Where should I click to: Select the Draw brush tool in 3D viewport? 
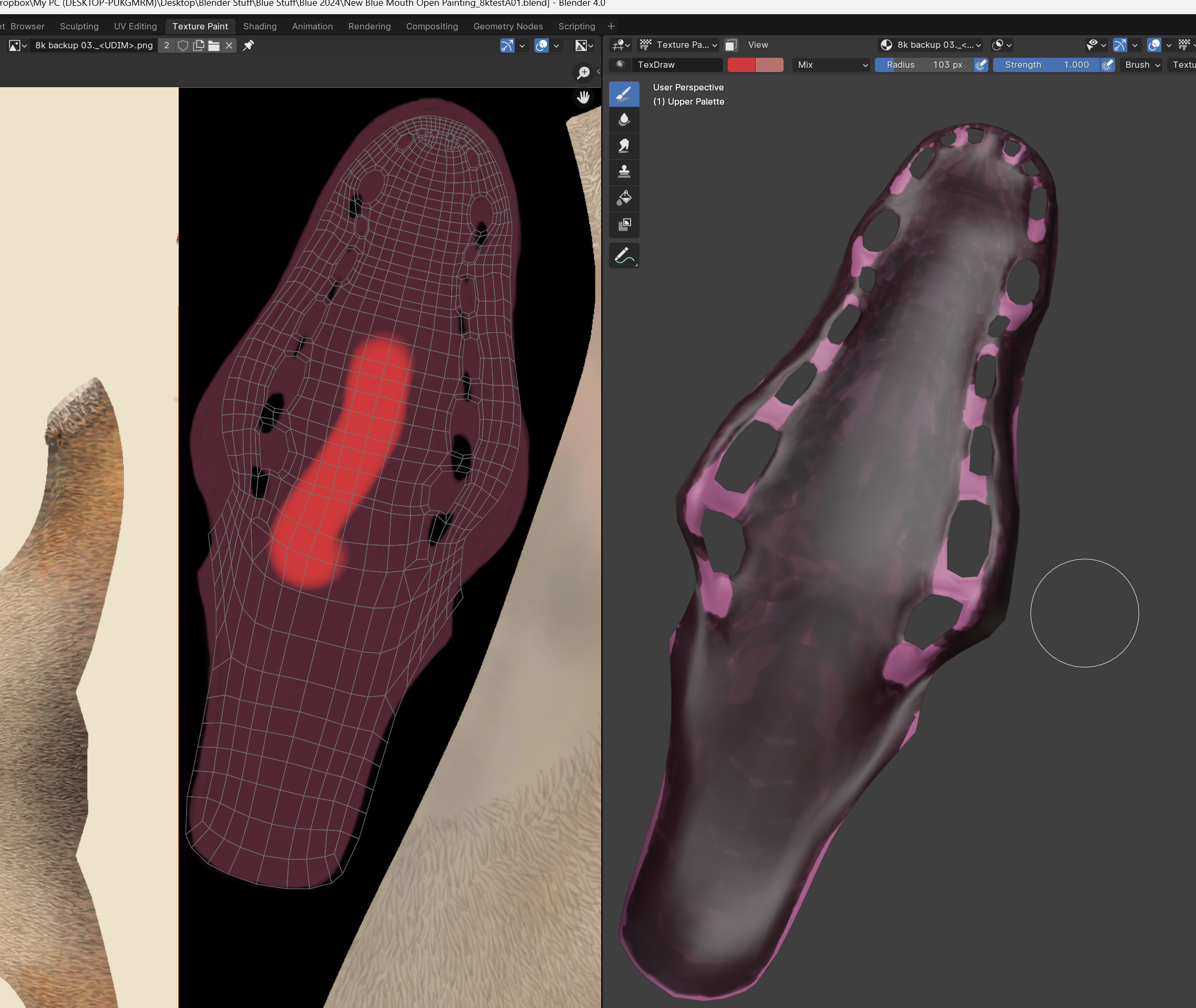624,94
